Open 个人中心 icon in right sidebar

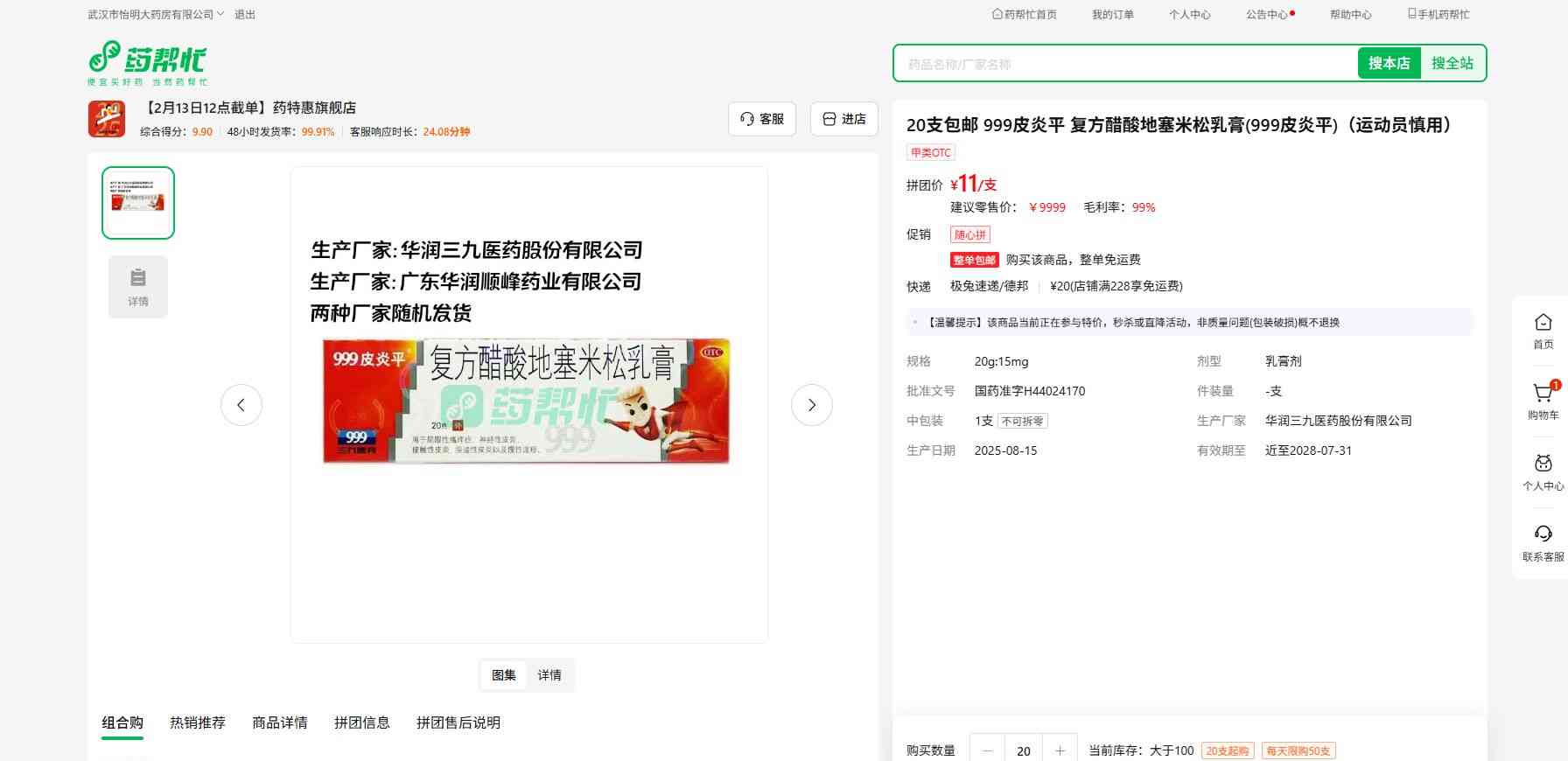1543,465
